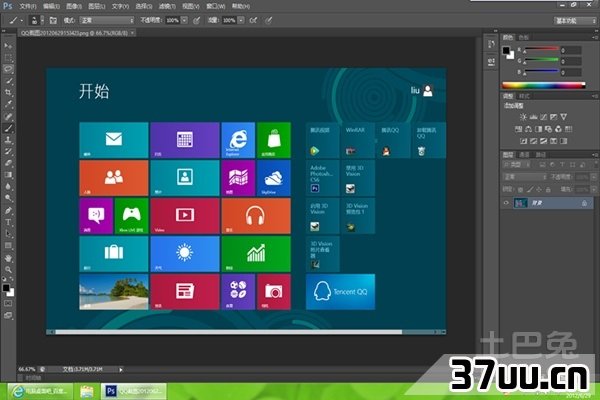Open the layer blend mode 正常 dropdown

coord(525,177)
